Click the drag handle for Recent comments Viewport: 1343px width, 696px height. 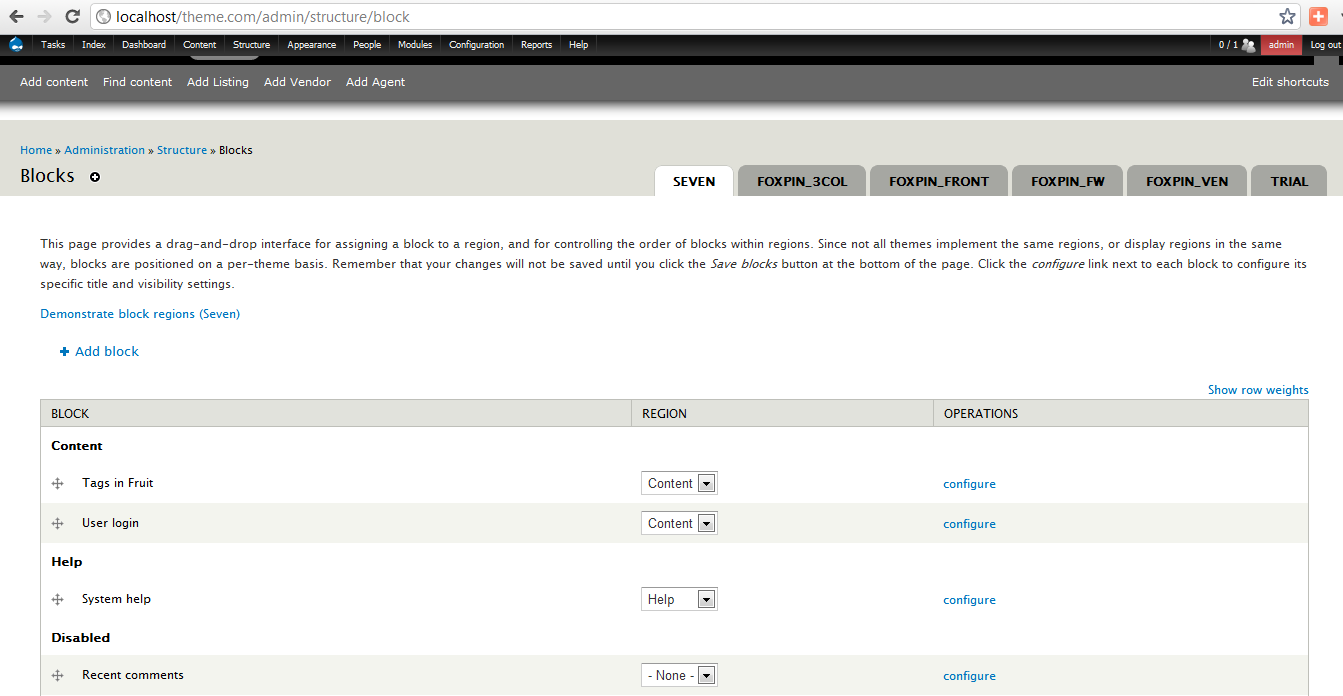[58, 676]
